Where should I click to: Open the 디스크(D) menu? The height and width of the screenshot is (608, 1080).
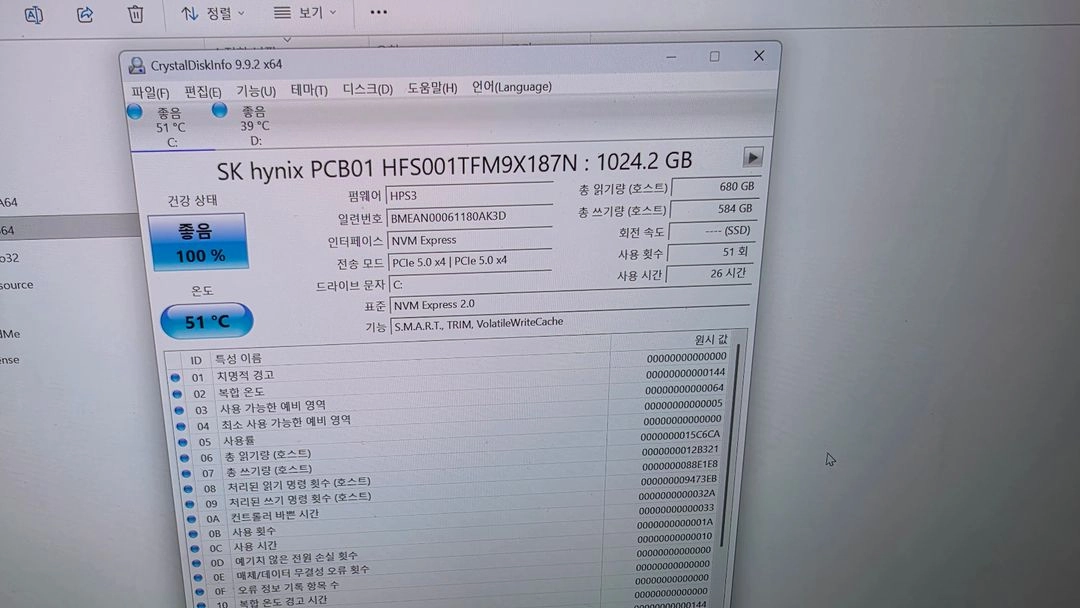pos(367,89)
